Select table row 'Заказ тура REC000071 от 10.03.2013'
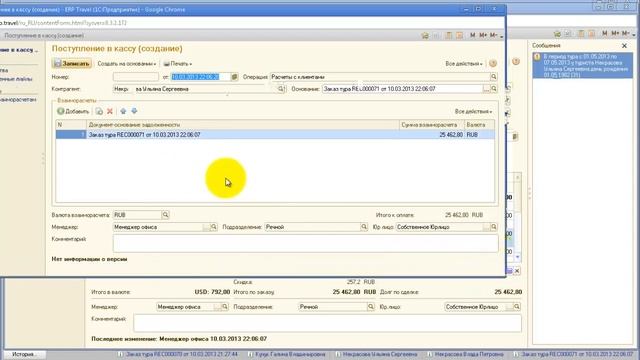Screen dimensions: 640x360 pyautogui.click(x=275, y=135)
